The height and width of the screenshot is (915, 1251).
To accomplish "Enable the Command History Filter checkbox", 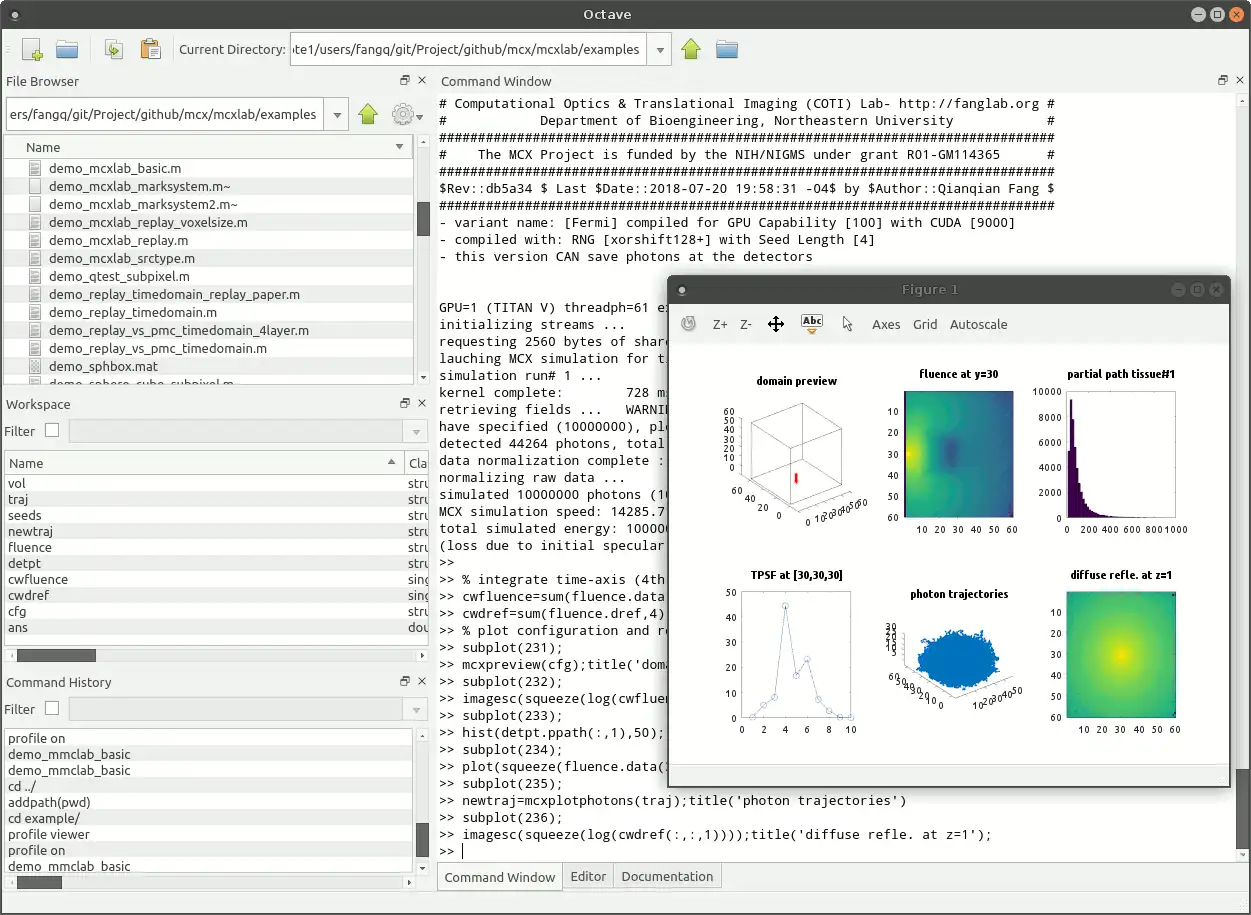I will (52, 709).
